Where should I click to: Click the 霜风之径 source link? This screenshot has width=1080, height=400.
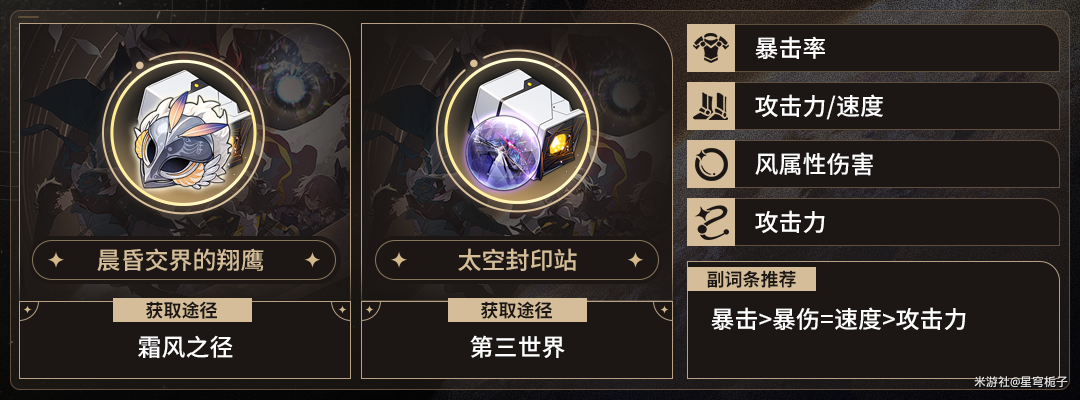point(185,347)
